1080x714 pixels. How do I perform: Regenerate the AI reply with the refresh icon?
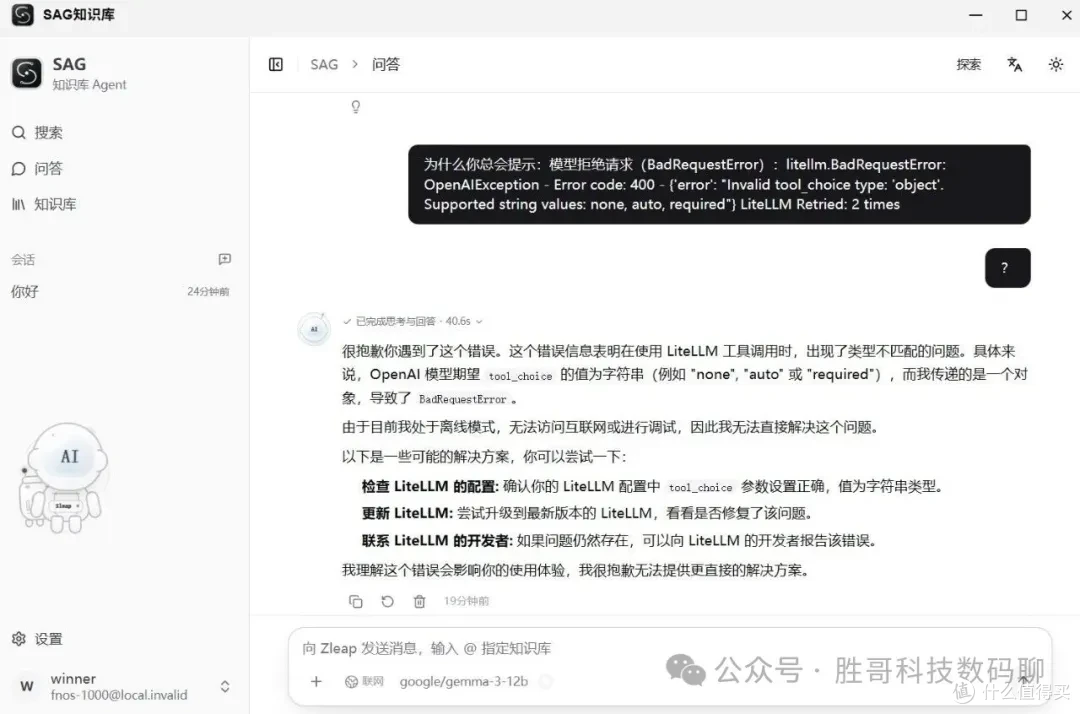(387, 601)
